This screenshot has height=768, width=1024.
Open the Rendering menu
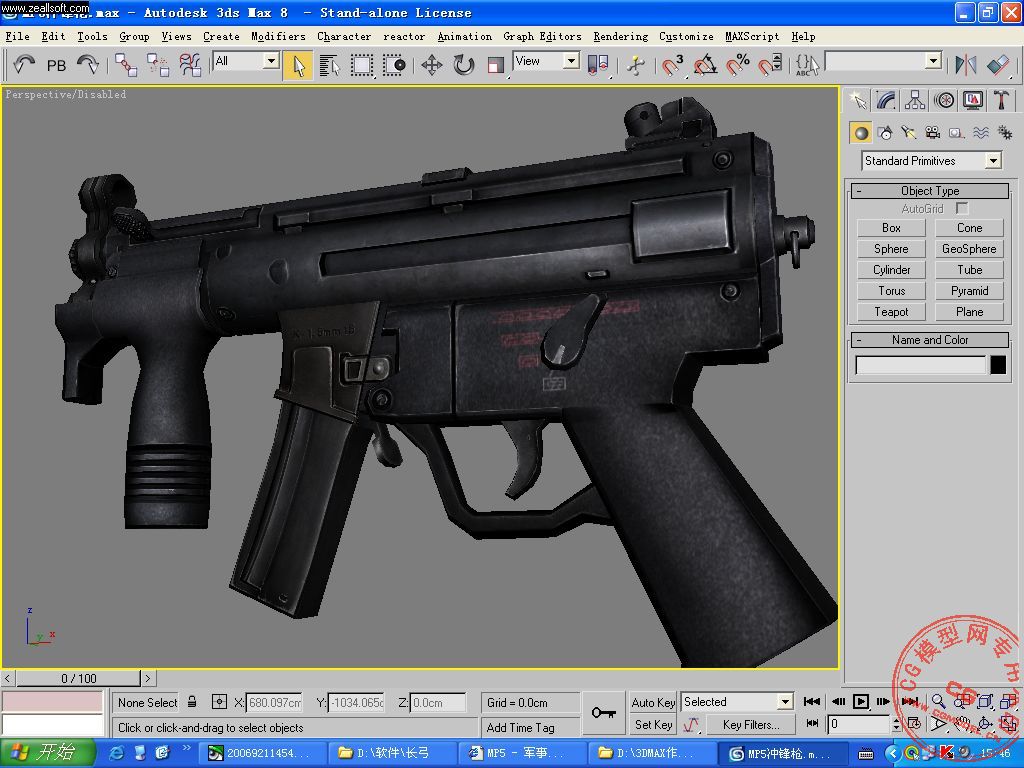tap(620, 36)
